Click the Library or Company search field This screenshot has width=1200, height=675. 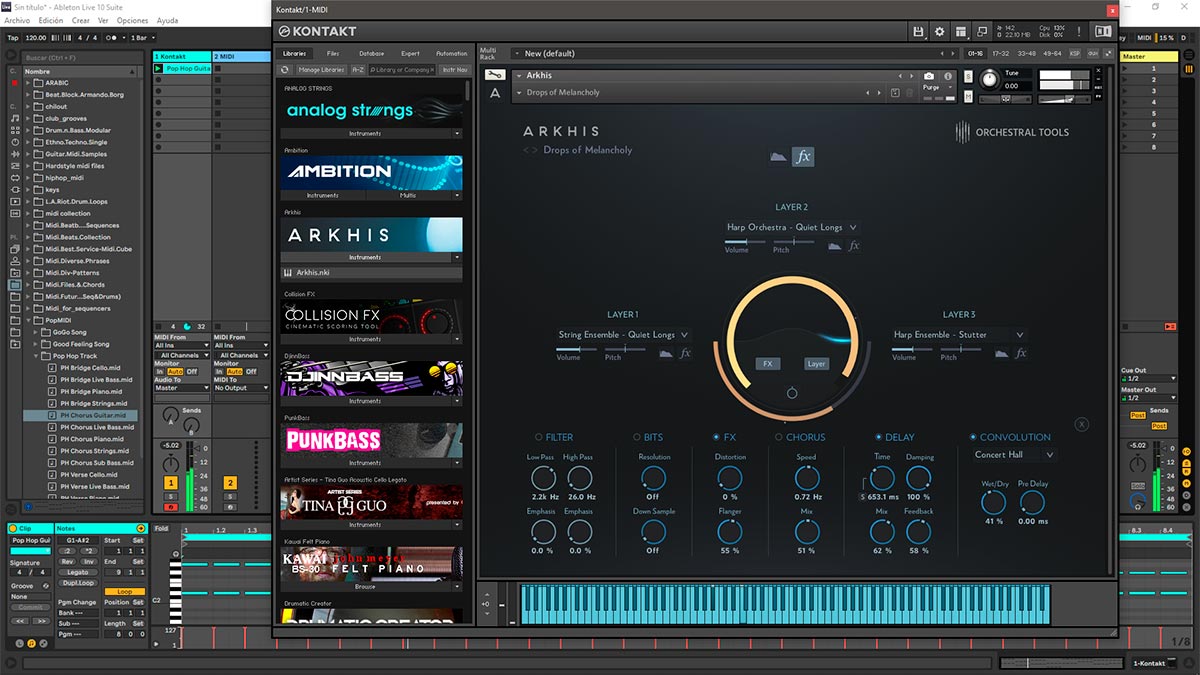coord(402,70)
